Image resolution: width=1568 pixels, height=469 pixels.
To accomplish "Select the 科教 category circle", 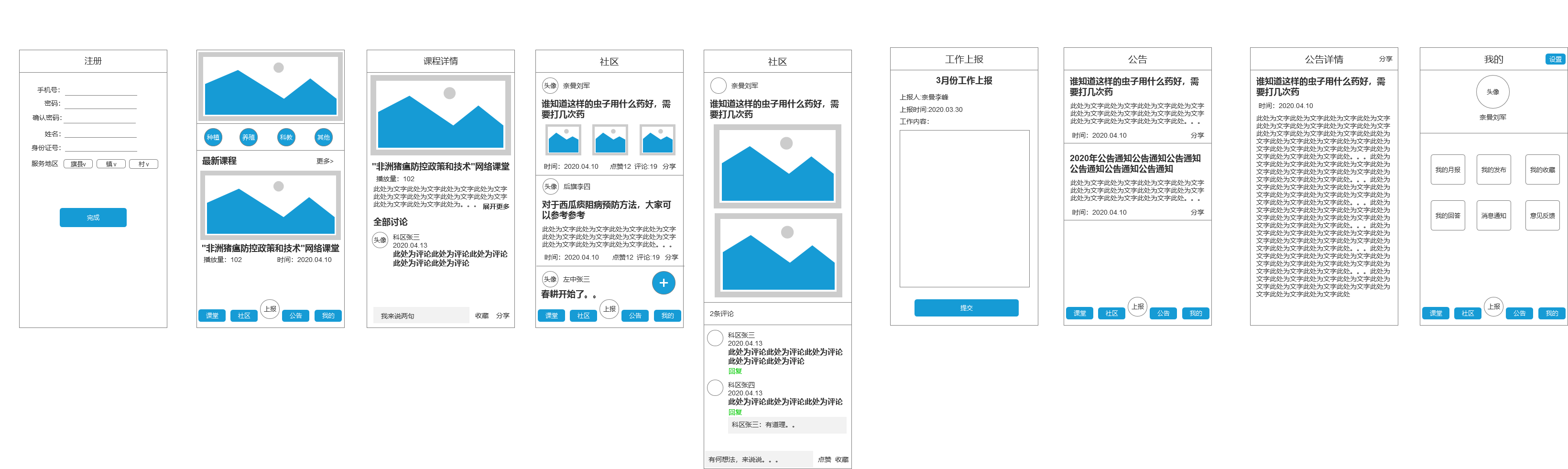I will tap(286, 138).
